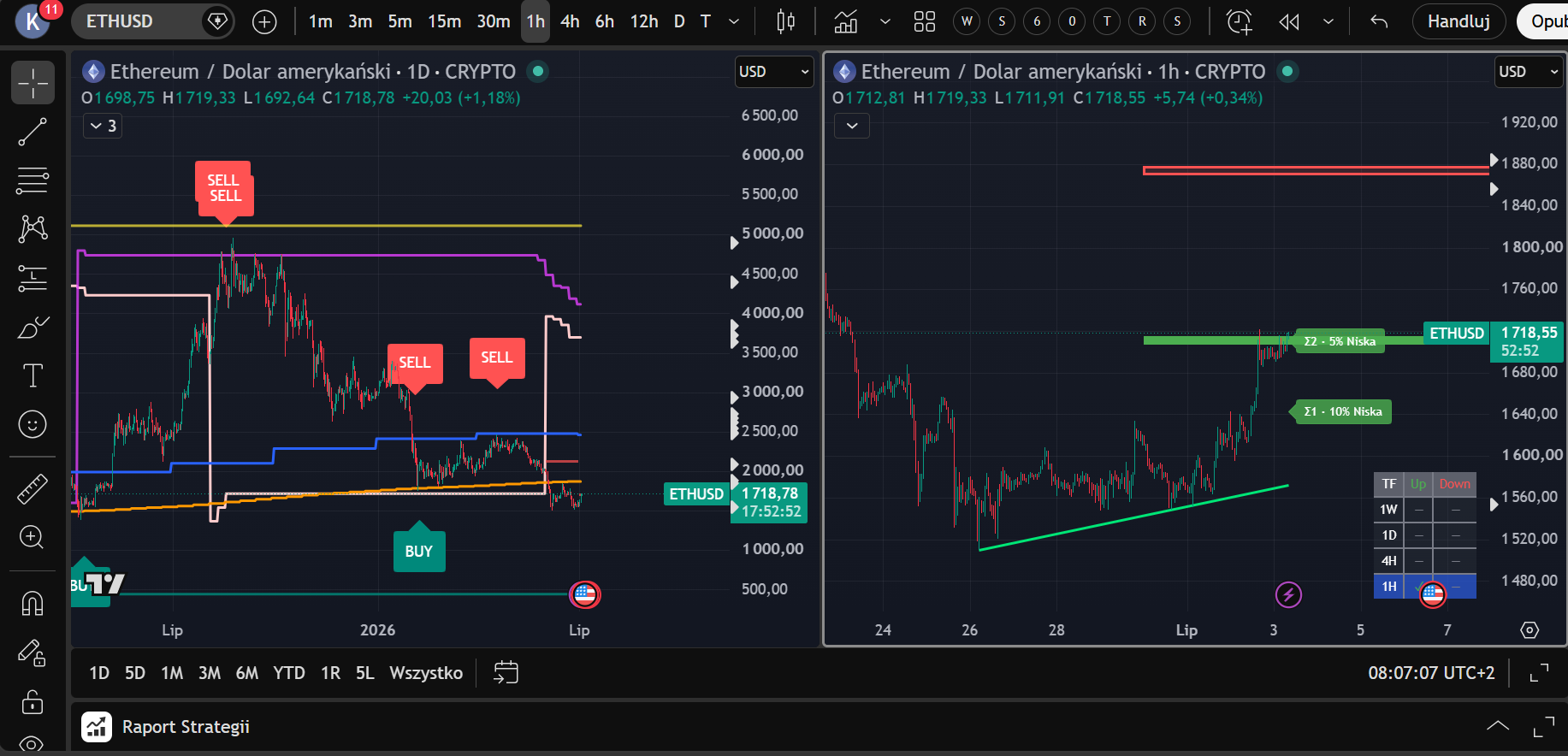The height and width of the screenshot is (756, 1568).
Task: Click the Handluj trade button
Action: click(1459, 21)
